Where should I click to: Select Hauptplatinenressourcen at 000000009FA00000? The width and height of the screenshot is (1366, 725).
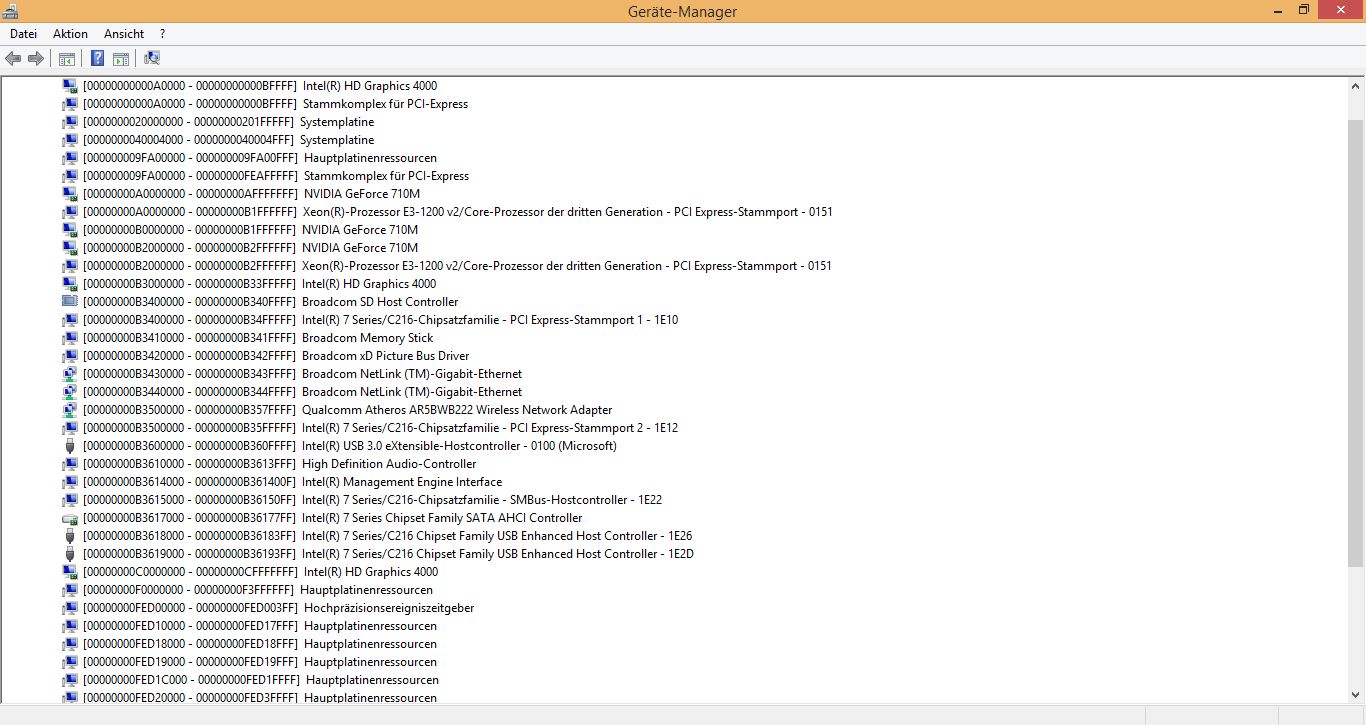click(259, 157)
